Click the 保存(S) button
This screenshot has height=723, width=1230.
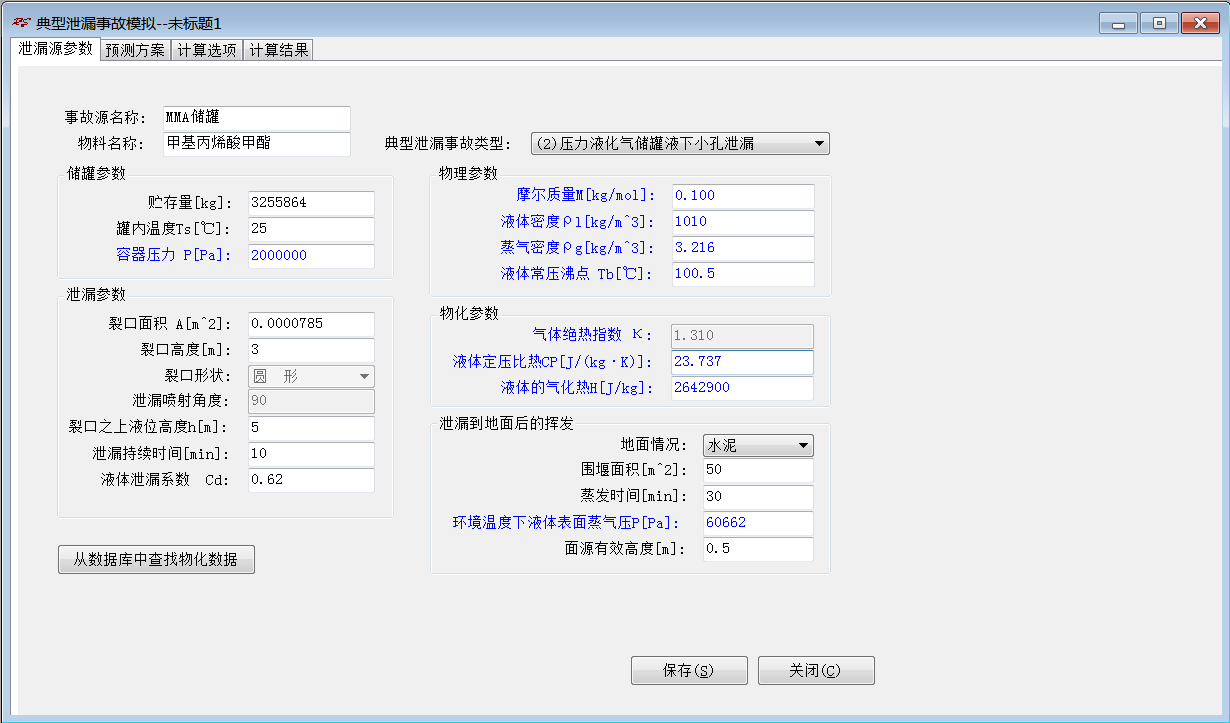pyautogui.click(x=689, y=671)
